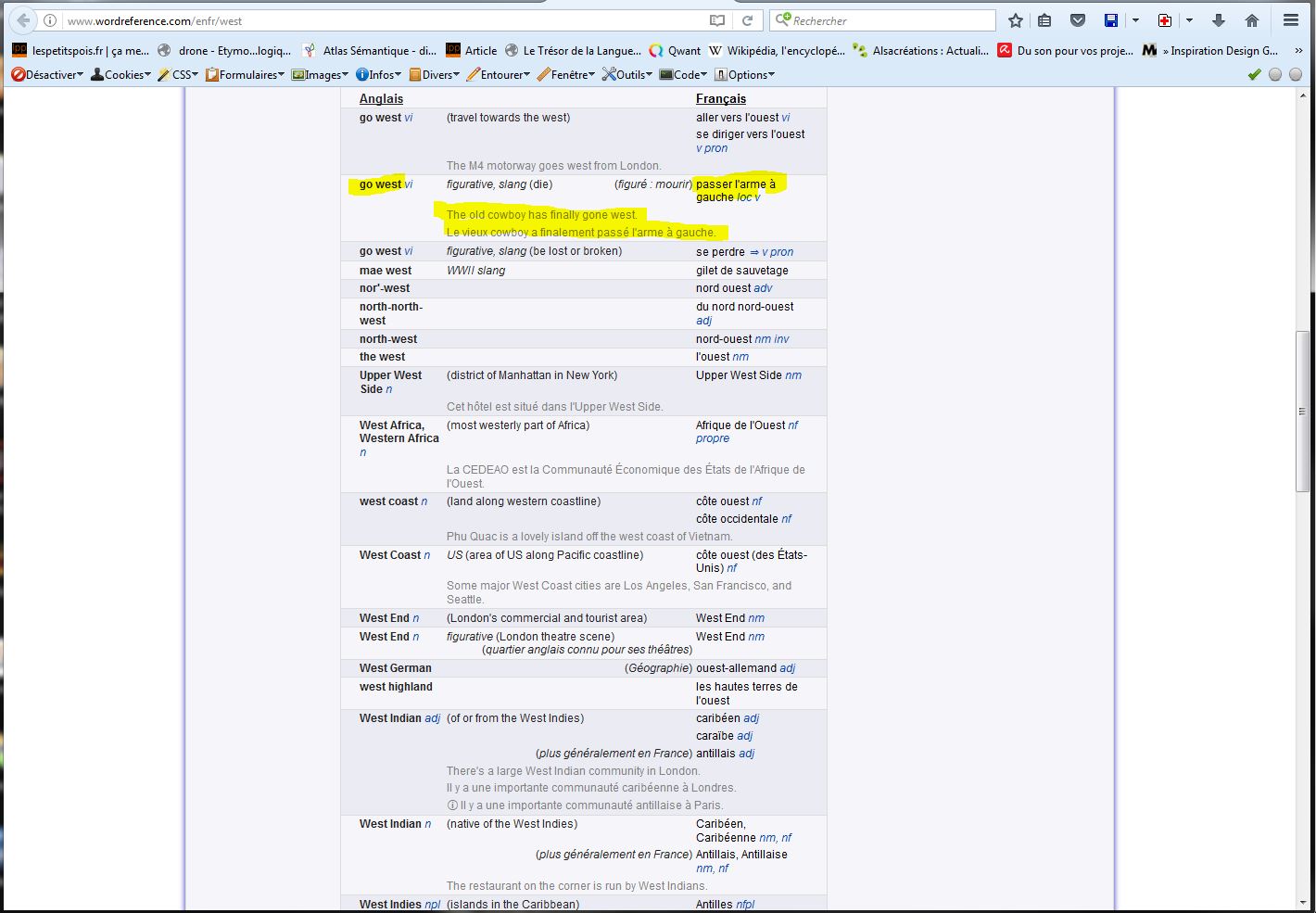Reload the current page
Screen dimensions: 1316x913
(747, 20)
